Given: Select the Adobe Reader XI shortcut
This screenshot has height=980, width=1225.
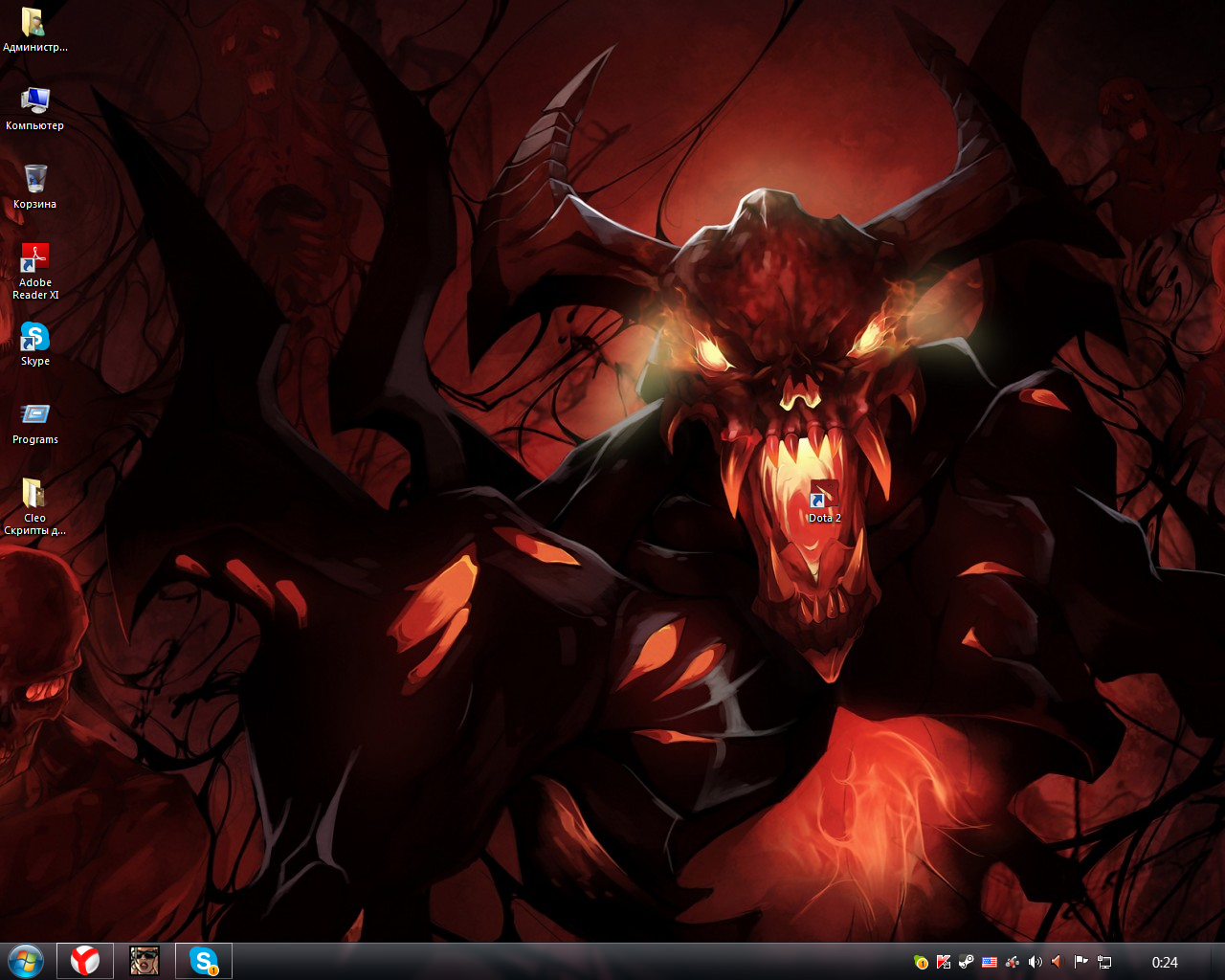Looking at the screenshot, I should click(34, 271).
